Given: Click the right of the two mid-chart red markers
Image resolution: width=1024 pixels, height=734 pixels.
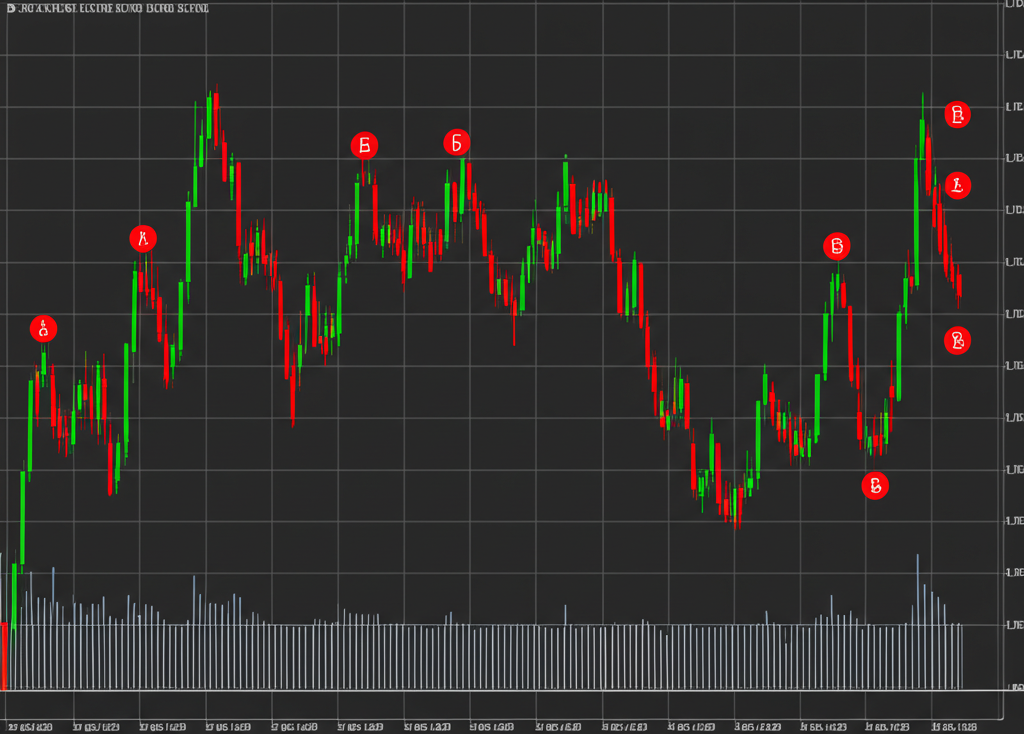Looking at the screenshot, I should click(x=456, y=143).
